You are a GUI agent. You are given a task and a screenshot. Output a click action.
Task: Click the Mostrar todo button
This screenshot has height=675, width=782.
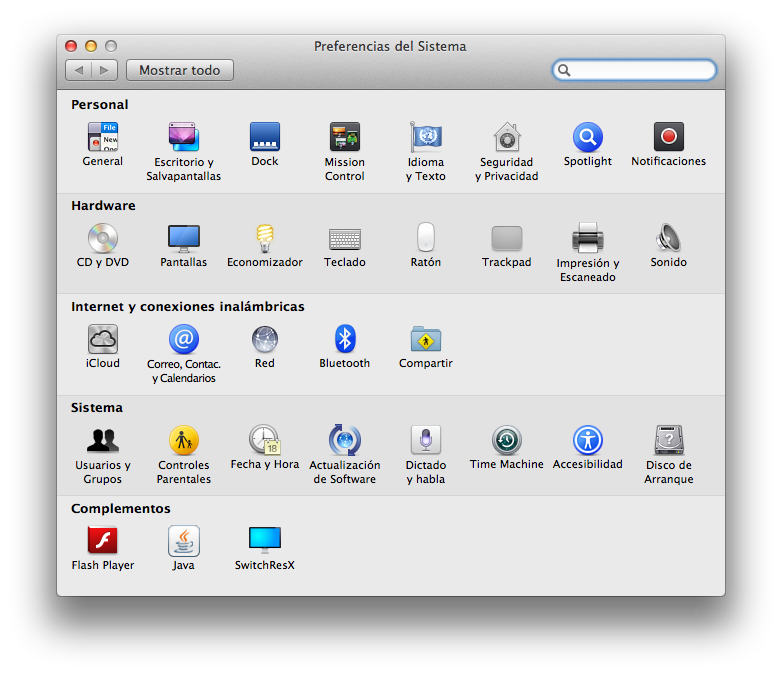(x=180, y=70)
